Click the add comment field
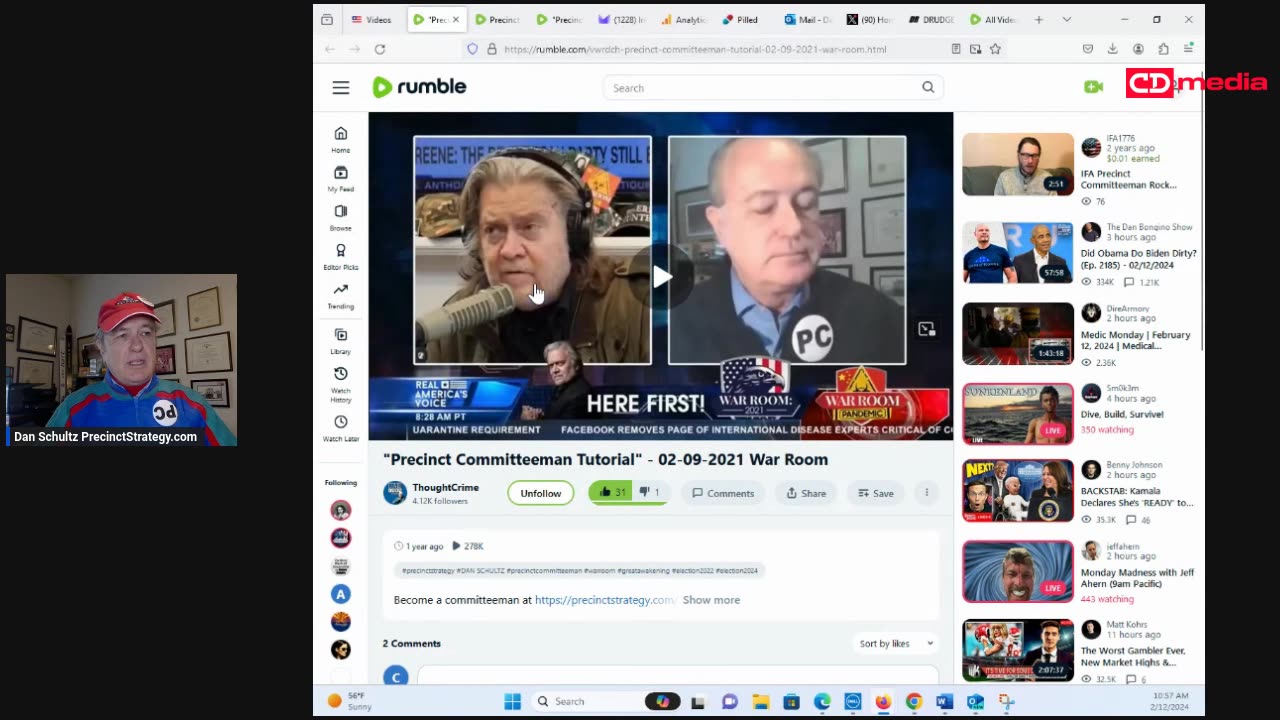Screen dimensions: 1280x720 677,675
